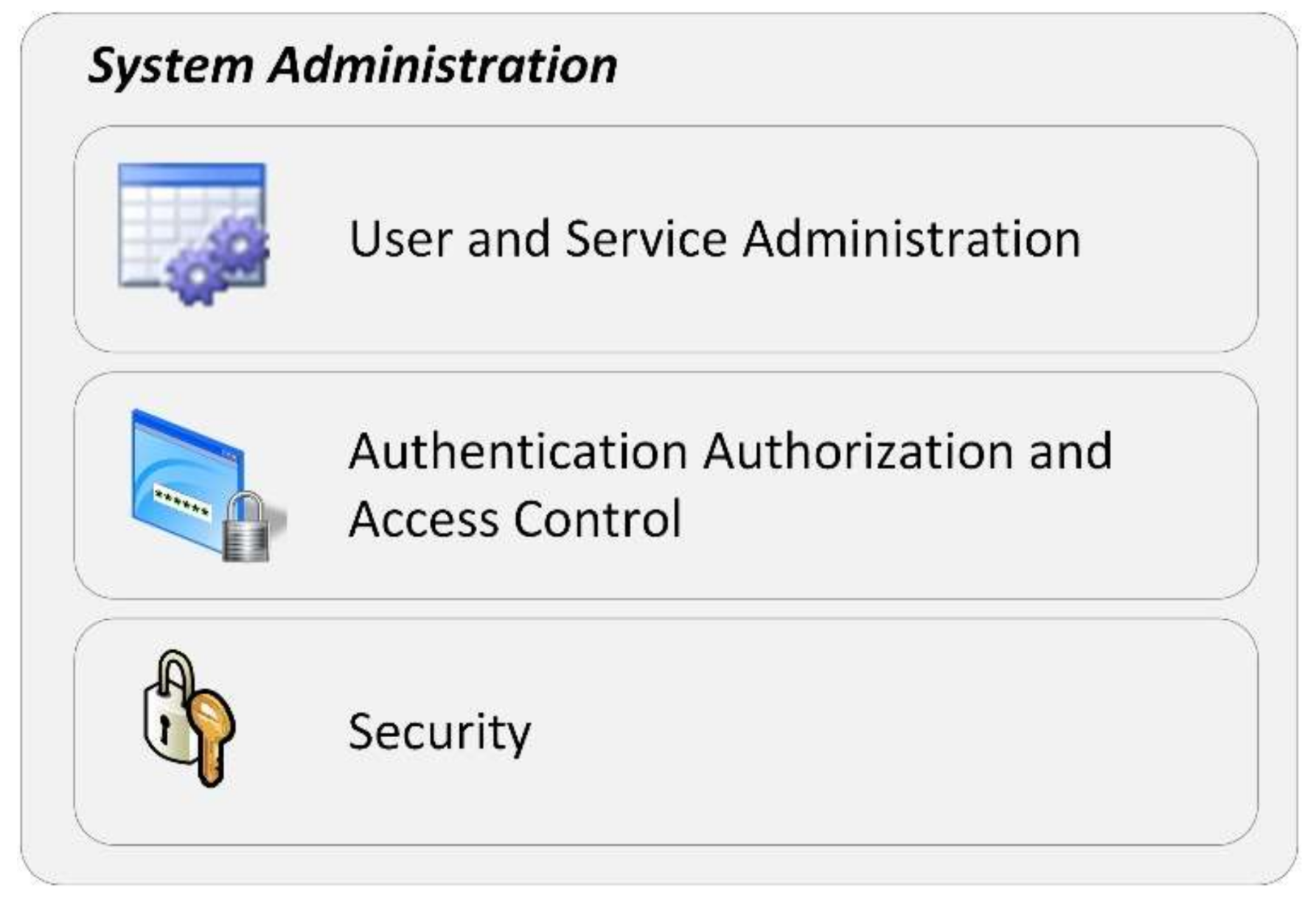1316x900 pixels.
Task: Select the Security text label
Action: (439, 732)
